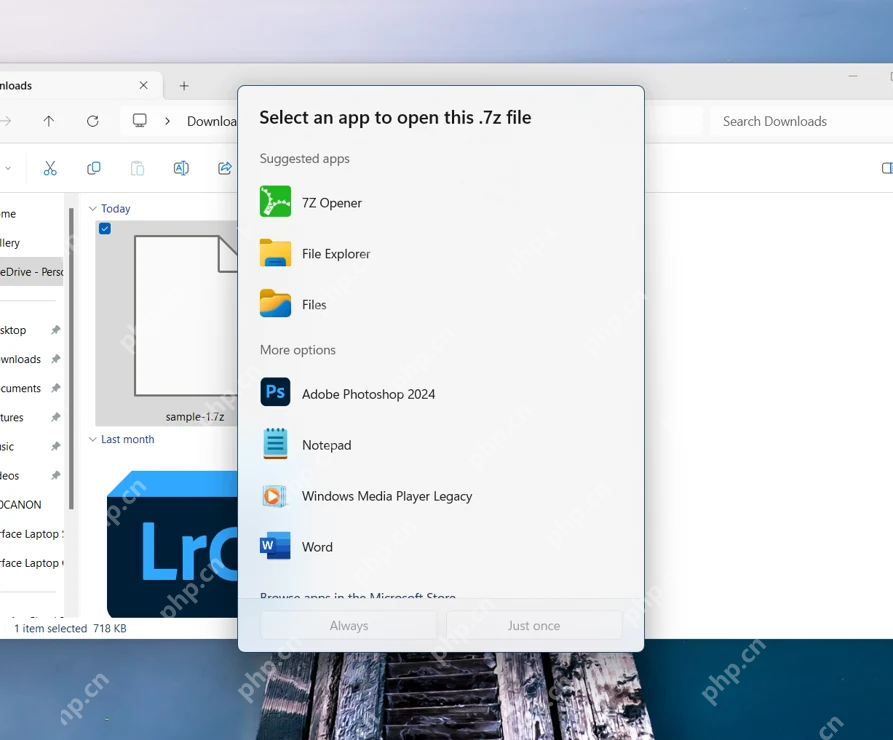This screenshot has width=893, height=740.
Task: Click pin icon beside Documents sidebar item
Action: click(55, 388)
